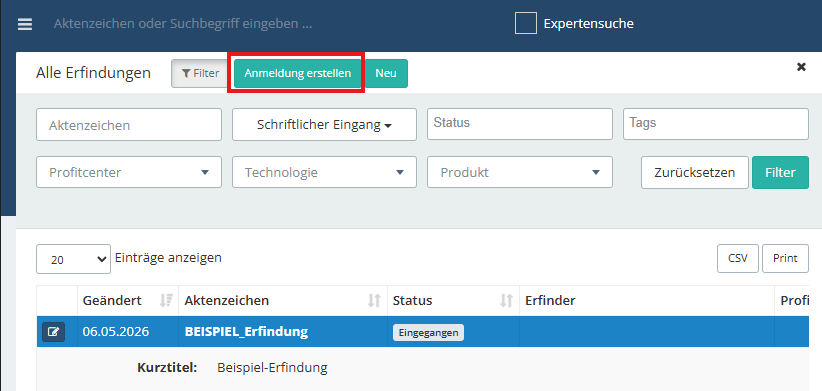Click the Neu button
822x391 pixels.
tap(386, 73)
